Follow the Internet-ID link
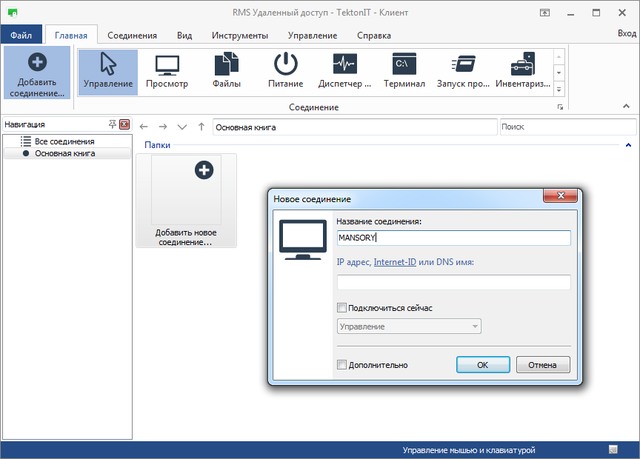 tap(397, 262)
